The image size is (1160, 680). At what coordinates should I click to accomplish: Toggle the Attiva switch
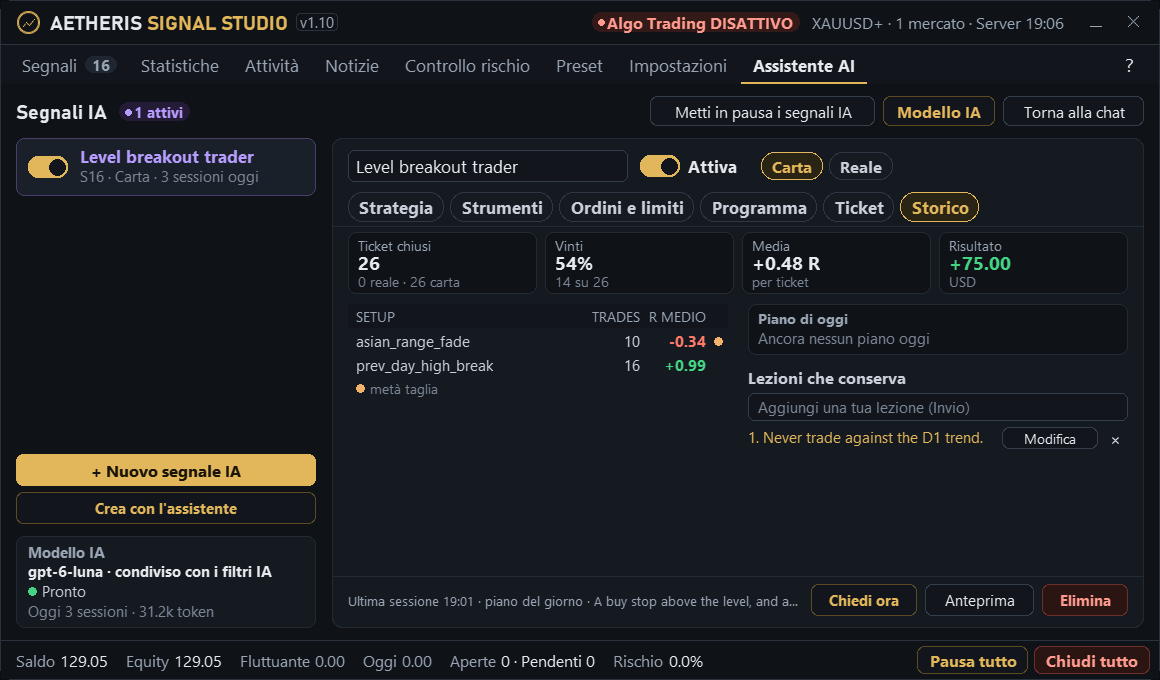click(x=659, y=166)
